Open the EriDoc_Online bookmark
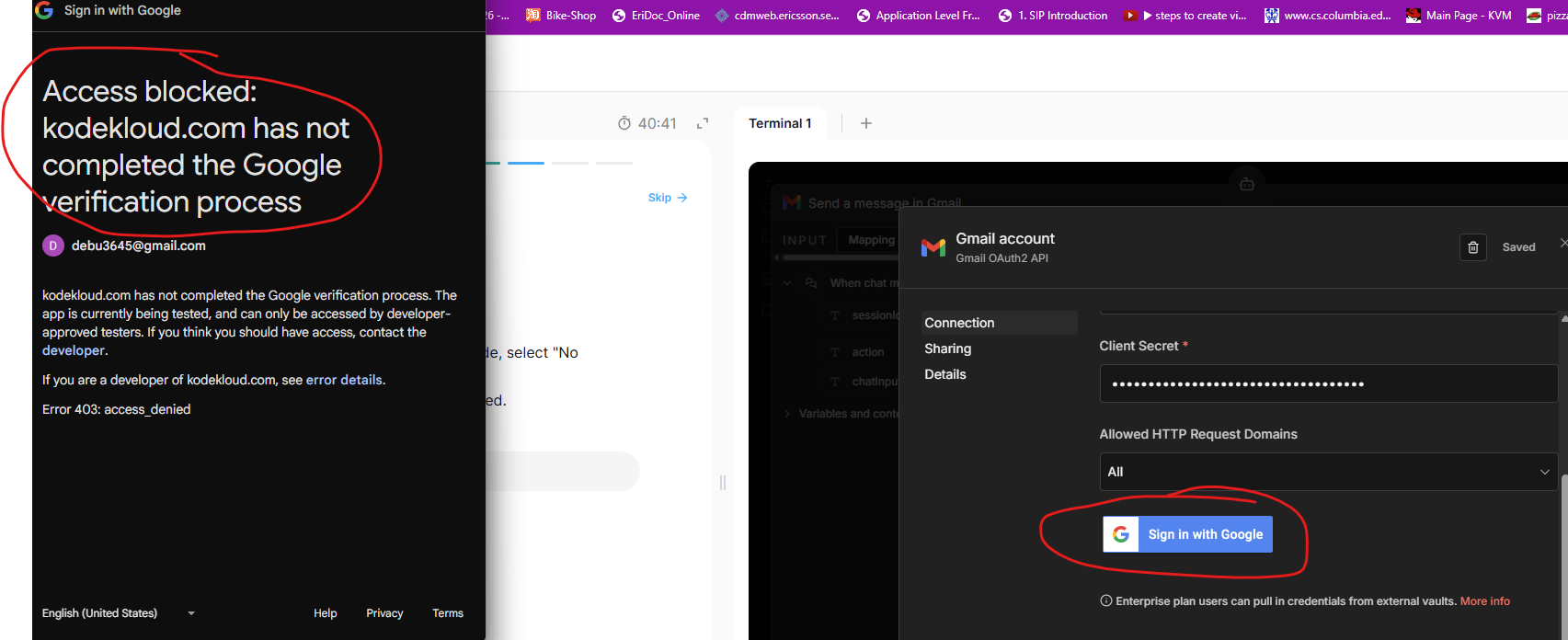The width and height of the screenshot is (1568, 640). click(656, 16)
